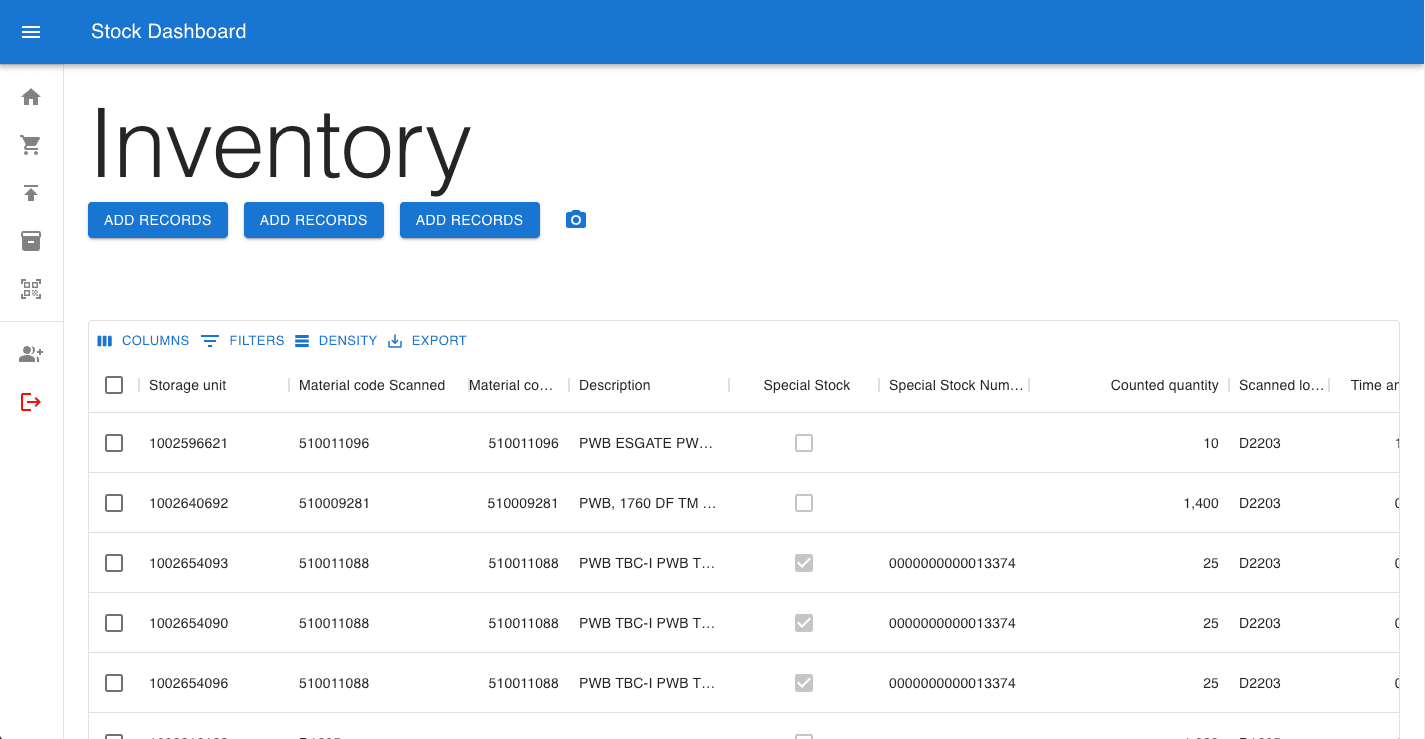Click the upload arrow sidebar icon
1425x739 pixels.
coord(31,193)
